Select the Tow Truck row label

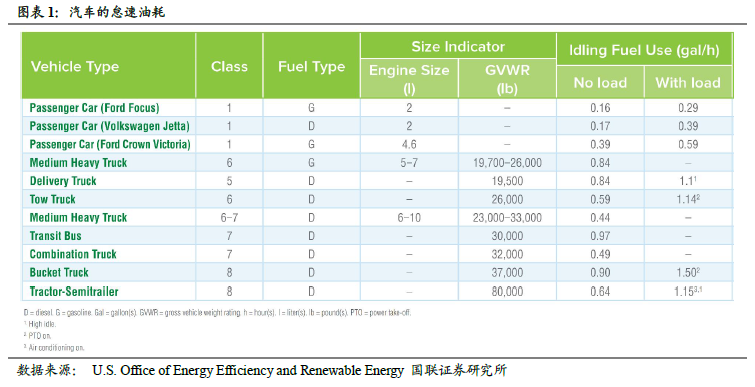(52, 199)
